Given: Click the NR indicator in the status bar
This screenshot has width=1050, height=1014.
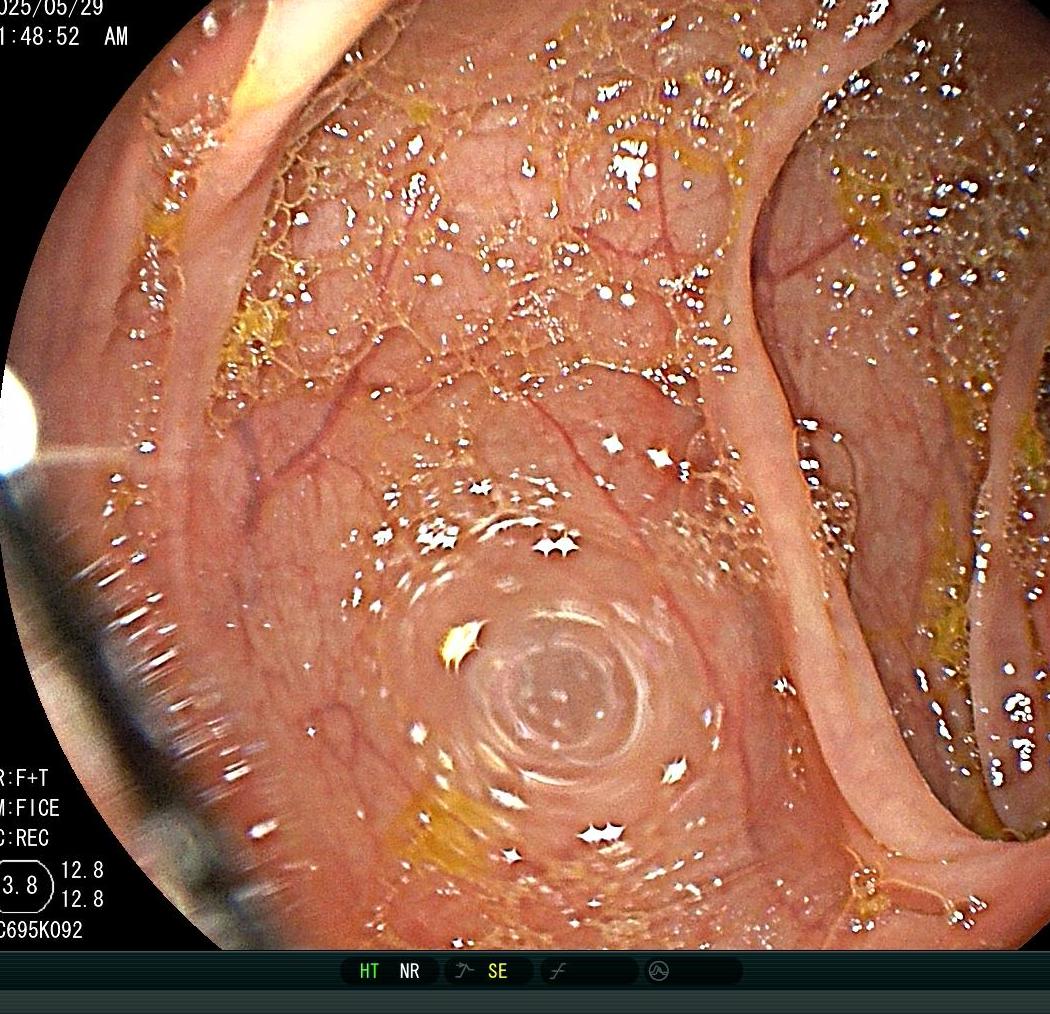Looking at the screenshot, I should click(409, 971).
